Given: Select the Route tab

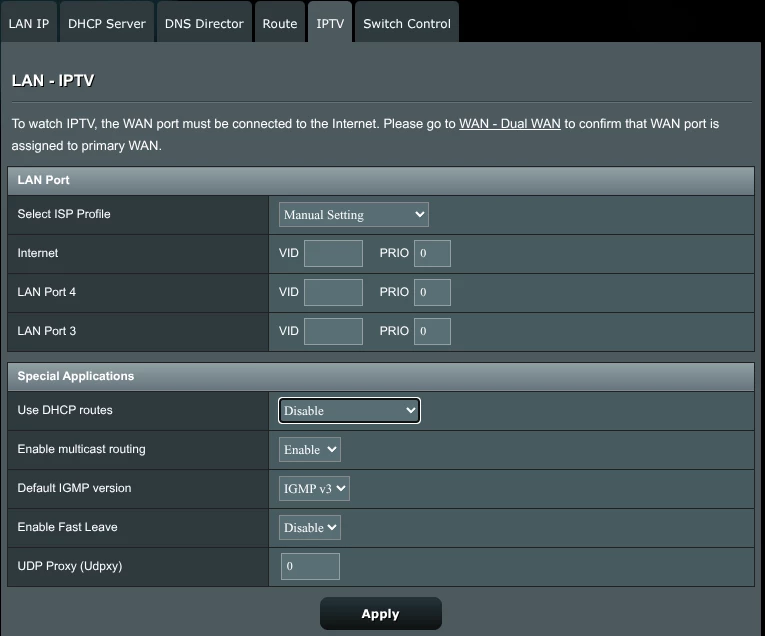Looking at the screenshot, I should tap(280, 23).
